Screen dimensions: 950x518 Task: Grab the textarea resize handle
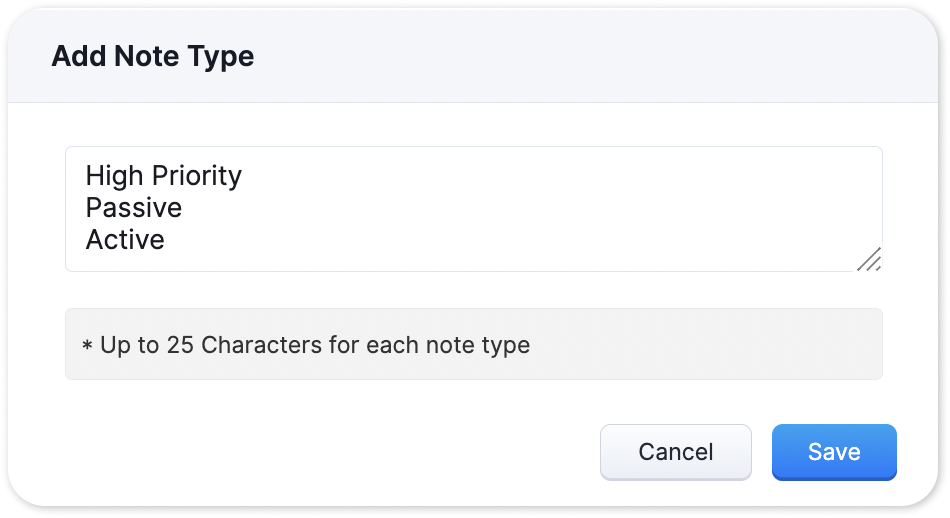(869, 259)
